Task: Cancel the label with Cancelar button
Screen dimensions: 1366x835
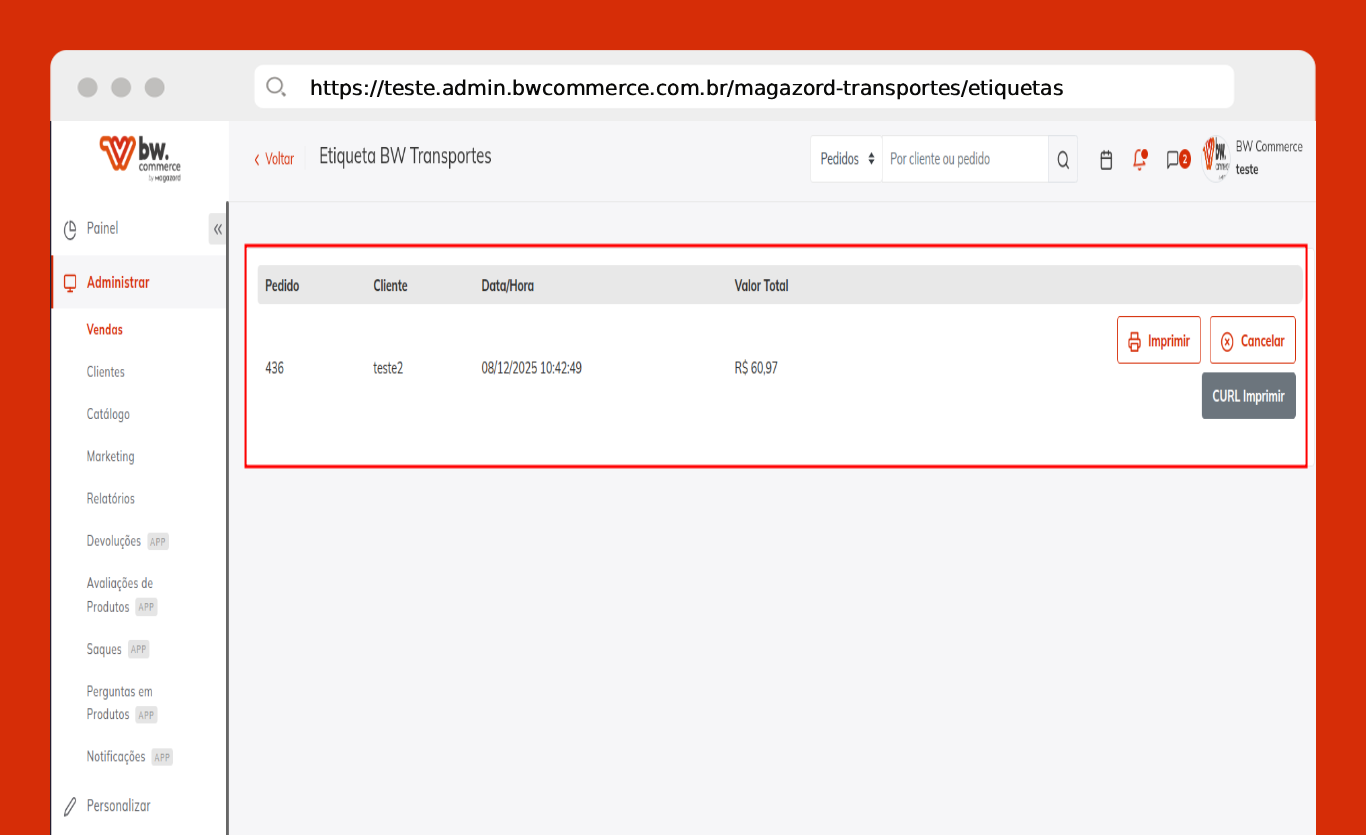Action: pos(1252,341)
